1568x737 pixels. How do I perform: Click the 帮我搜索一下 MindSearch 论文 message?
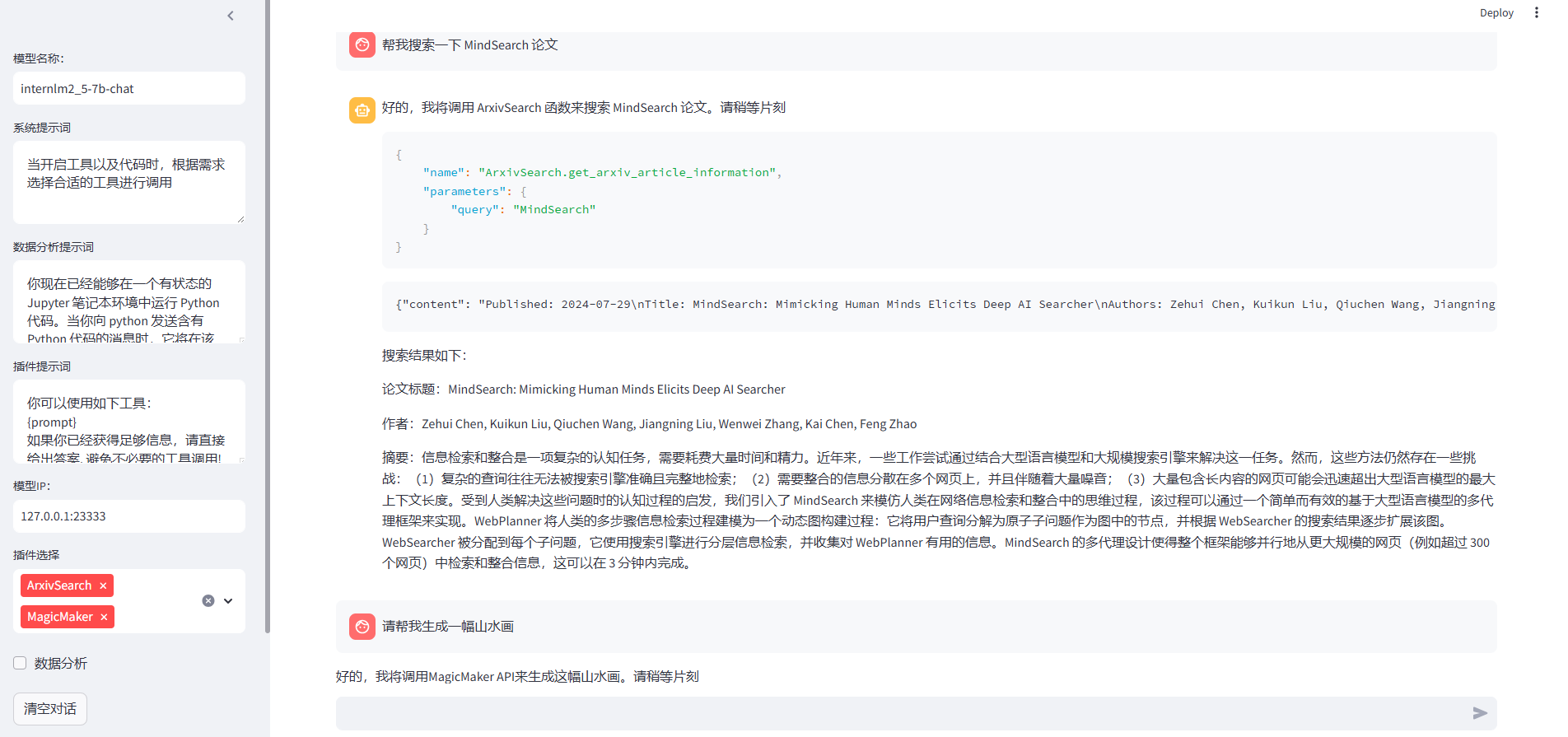point(470,45)
